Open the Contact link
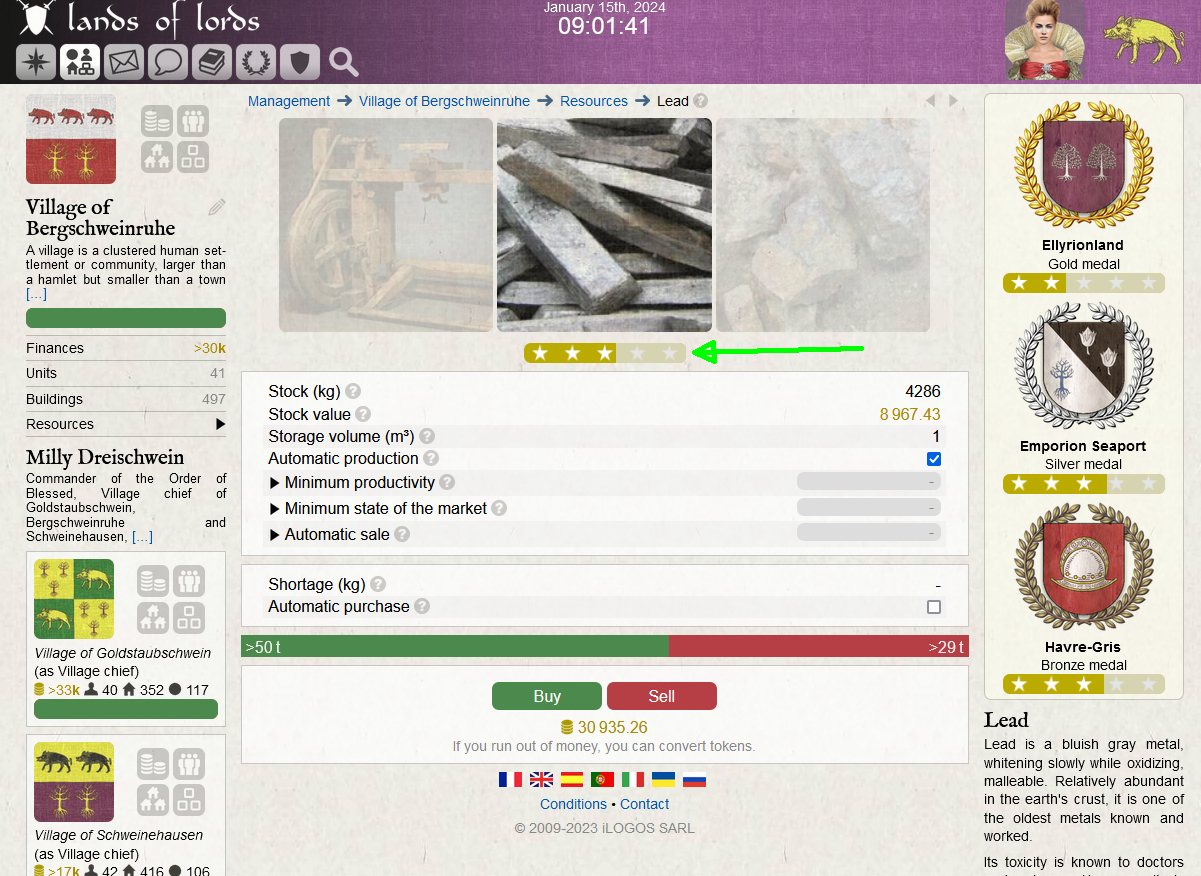 (x=644, y=804)
